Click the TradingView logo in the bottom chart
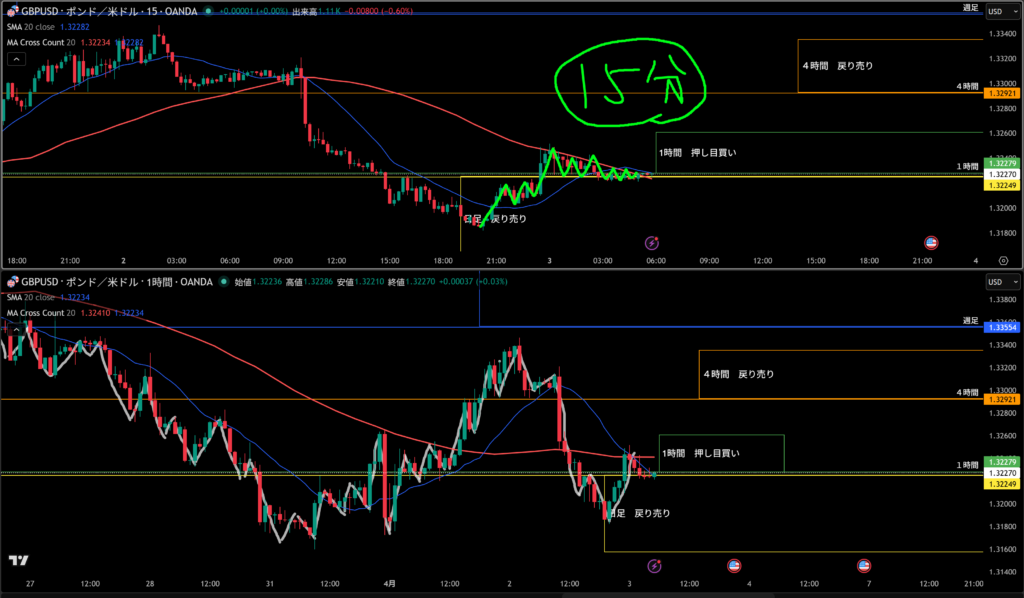 (x=17, y=561)
